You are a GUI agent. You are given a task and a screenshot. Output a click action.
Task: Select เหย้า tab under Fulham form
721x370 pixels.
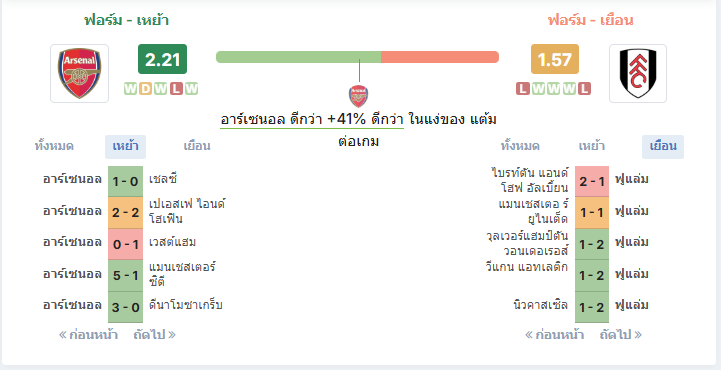592,147
